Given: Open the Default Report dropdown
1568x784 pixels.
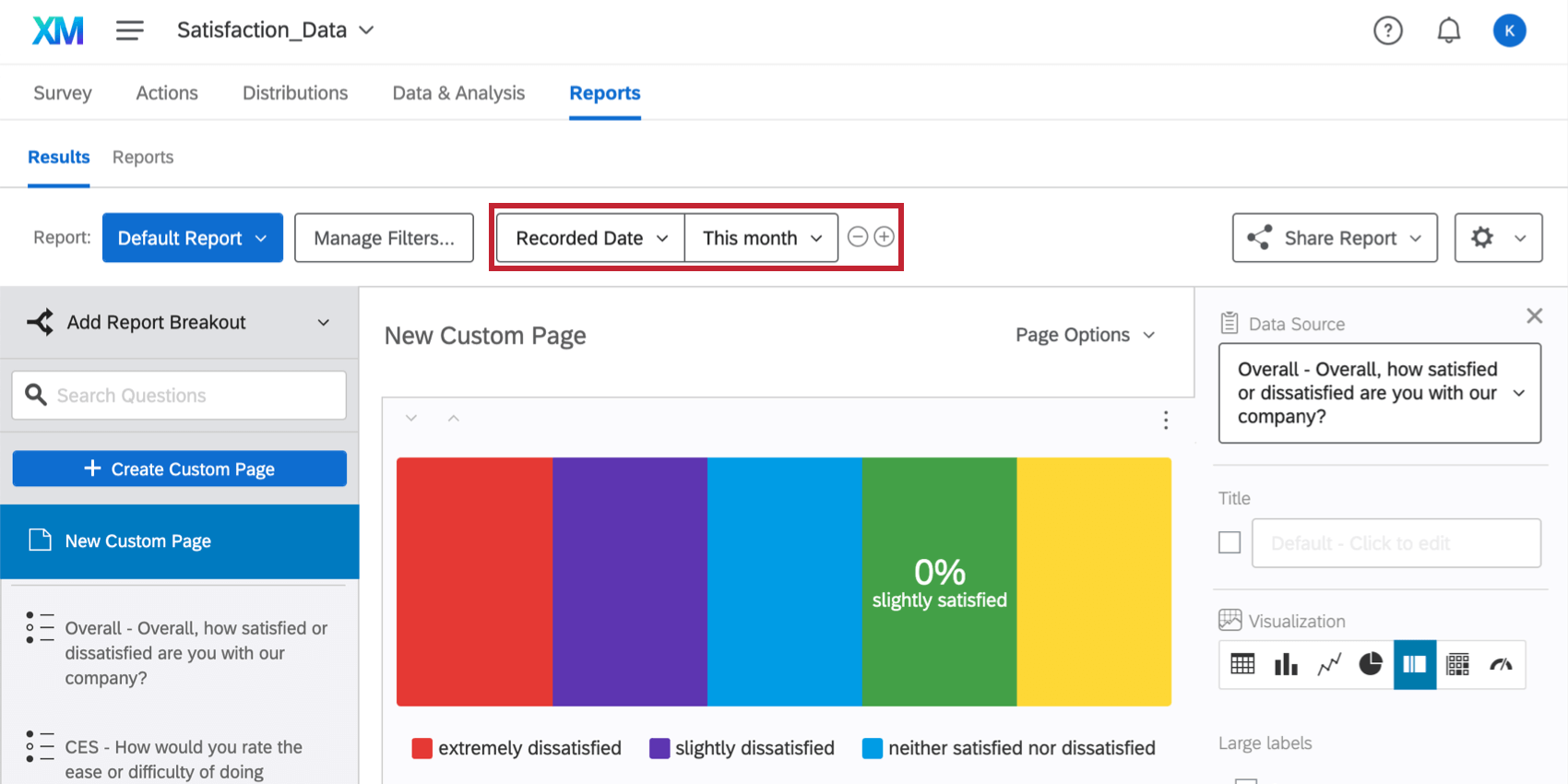Looking at the screenshot, I should coord(192,238).
